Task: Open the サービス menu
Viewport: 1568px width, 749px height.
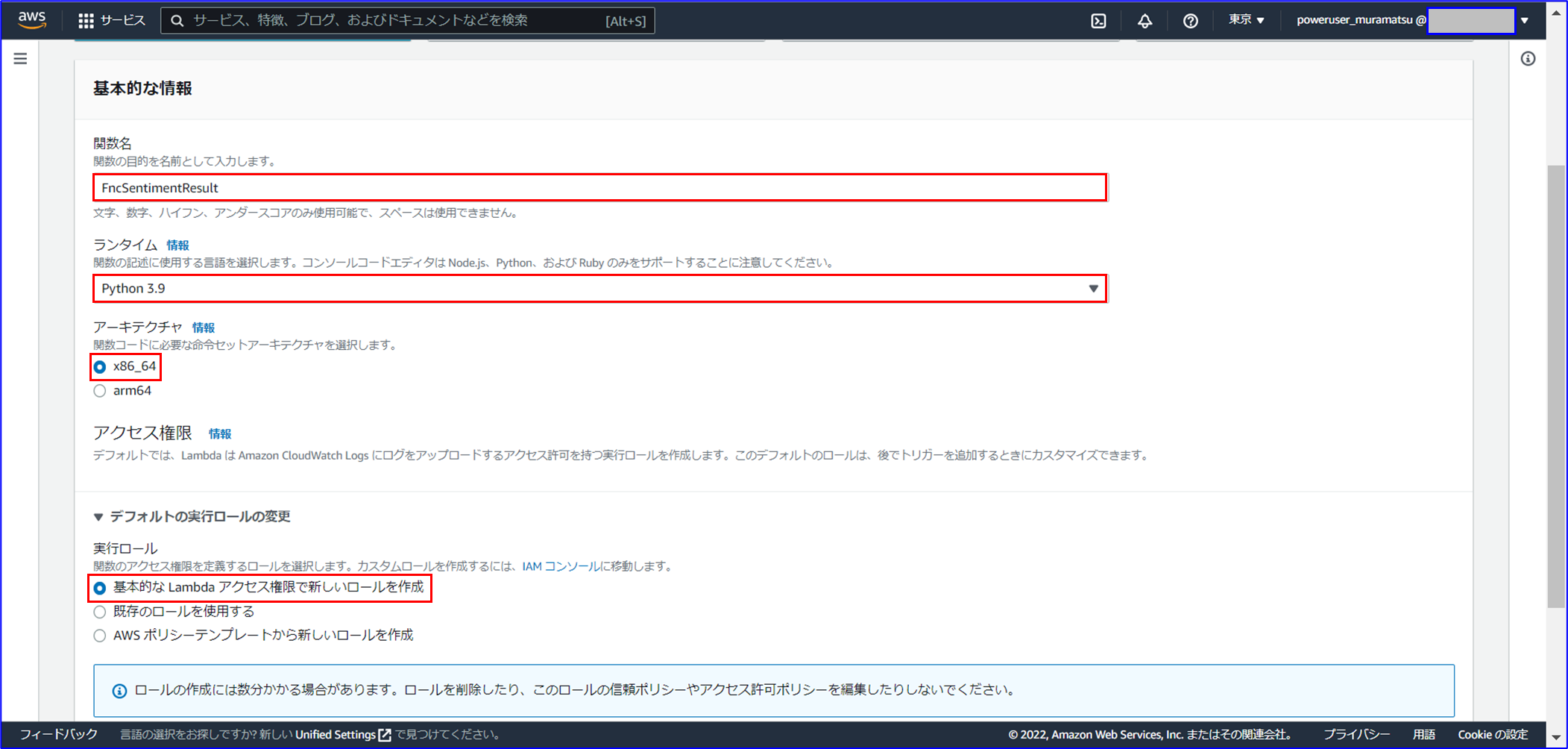Action: click(x=122, y=20)
